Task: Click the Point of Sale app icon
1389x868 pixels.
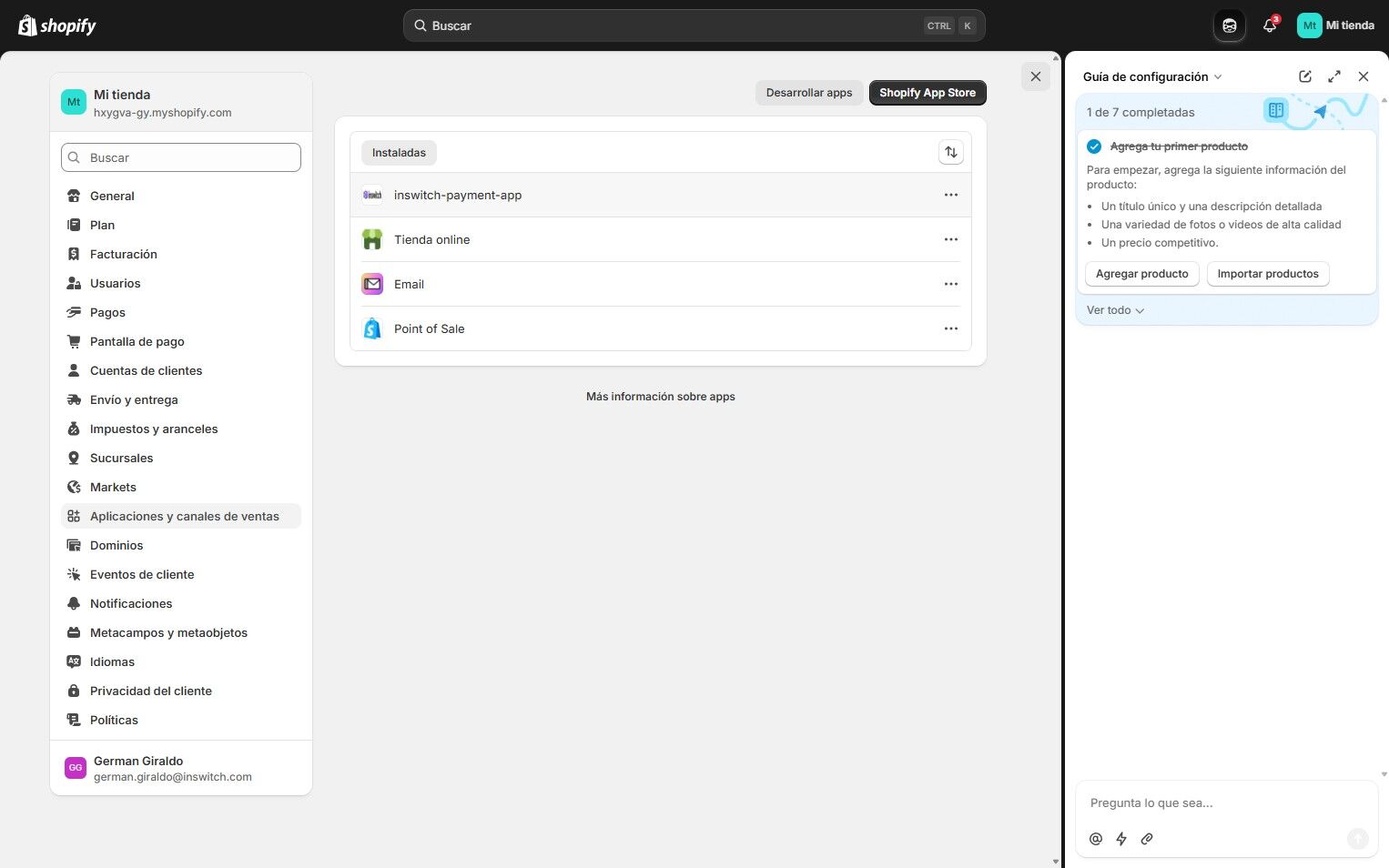Action: click(x=372, y=328)
